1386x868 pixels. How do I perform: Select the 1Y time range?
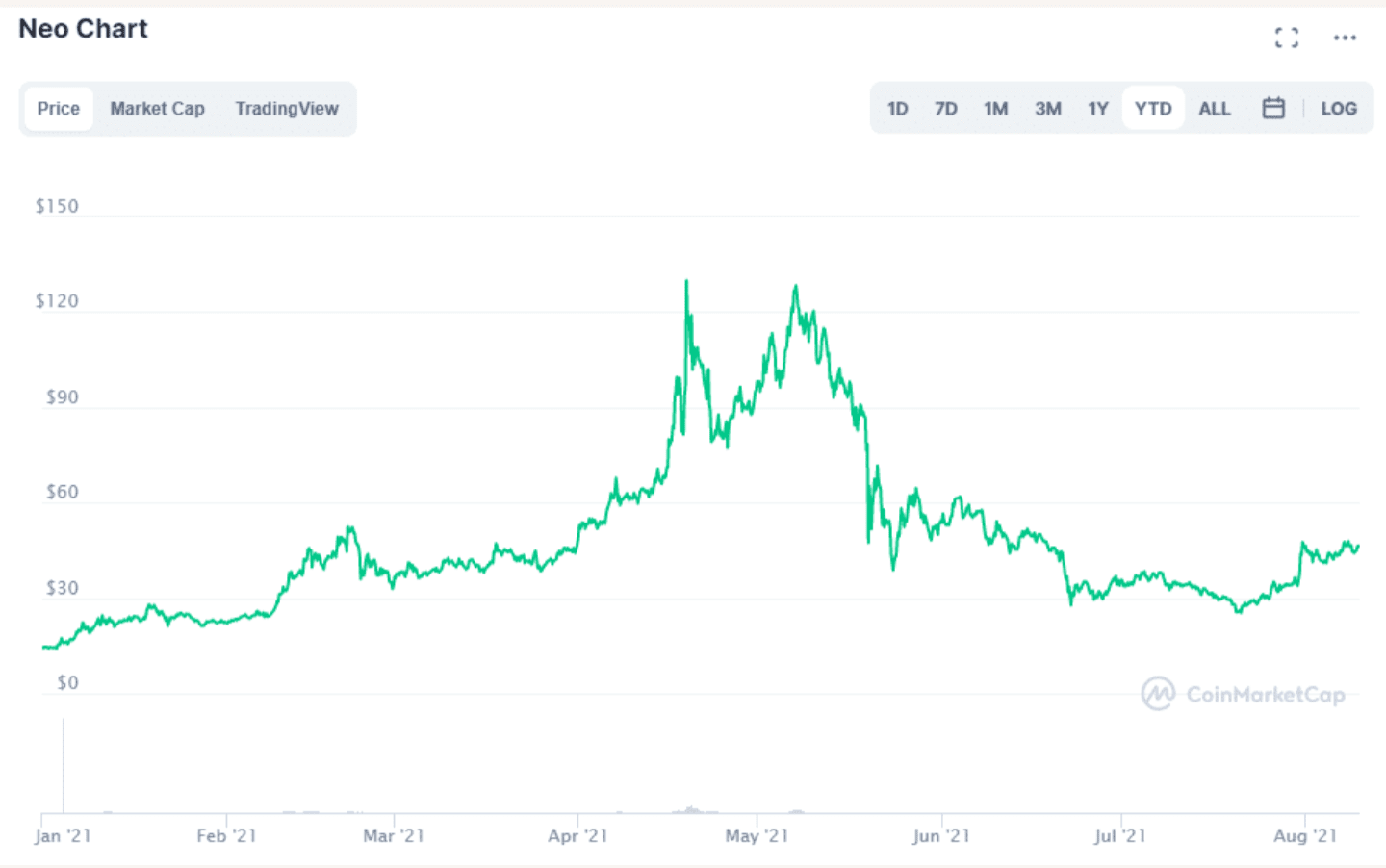coord(1098,109)
